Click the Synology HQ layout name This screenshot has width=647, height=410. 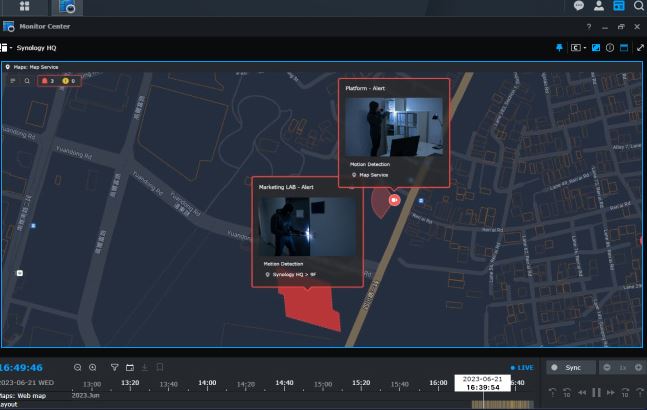tap(36, 48)
